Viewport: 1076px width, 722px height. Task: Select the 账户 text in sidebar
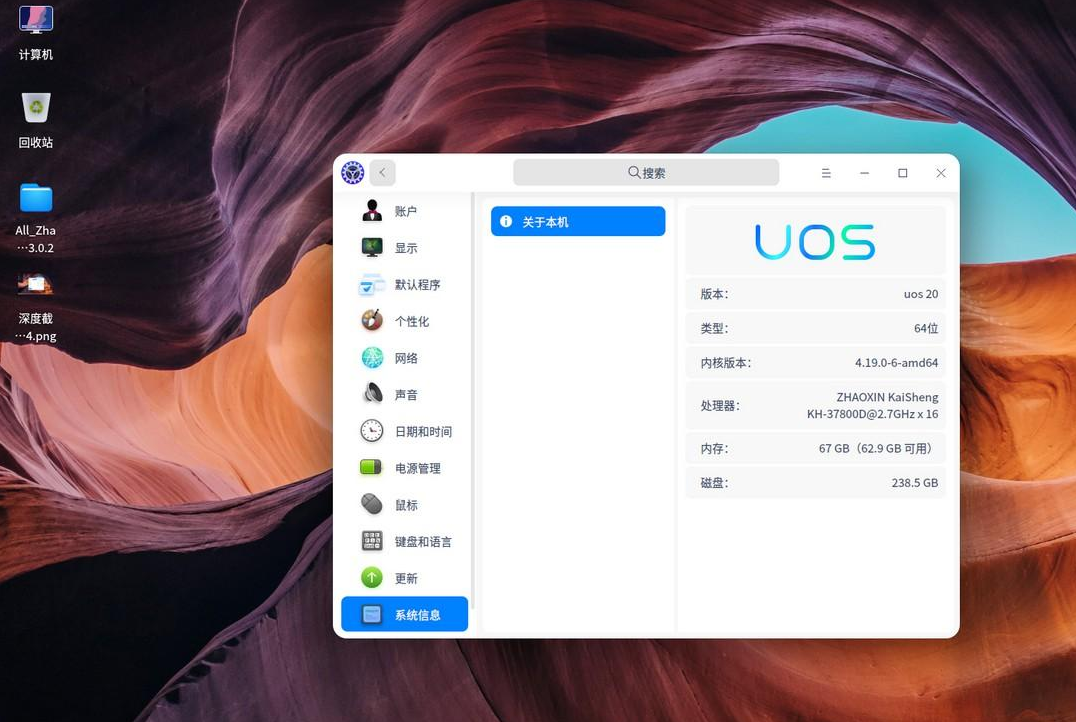(406, 211)
